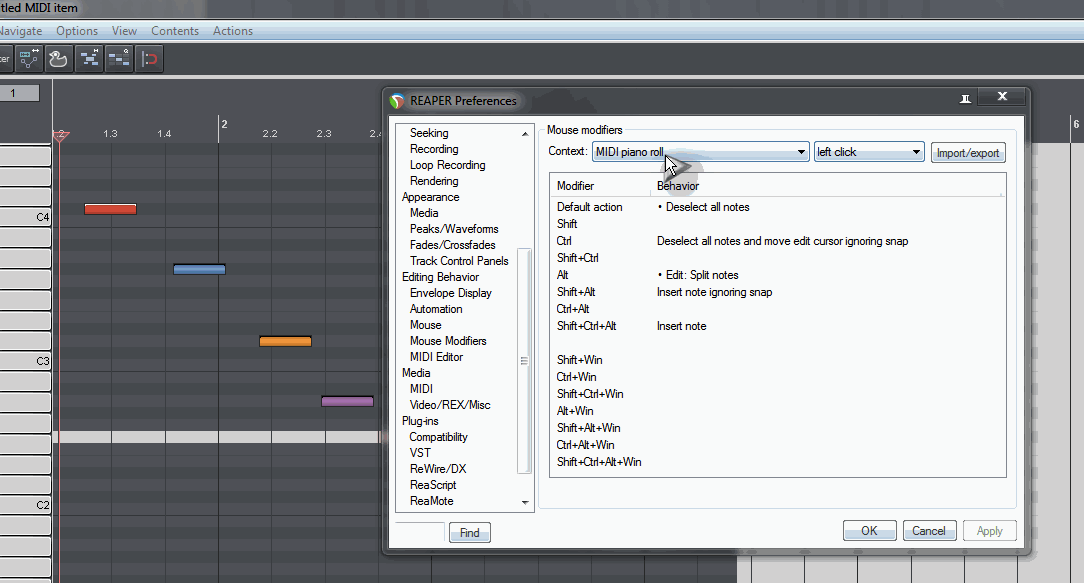Open the Actions menu
Screen dimensions: 1084x583
point(233,31)
